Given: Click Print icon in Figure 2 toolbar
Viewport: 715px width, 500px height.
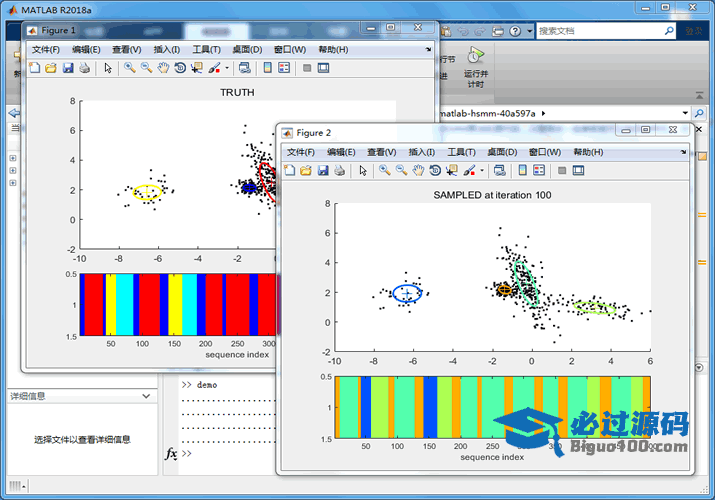Looking at the screenshot, I should [340, 170].
